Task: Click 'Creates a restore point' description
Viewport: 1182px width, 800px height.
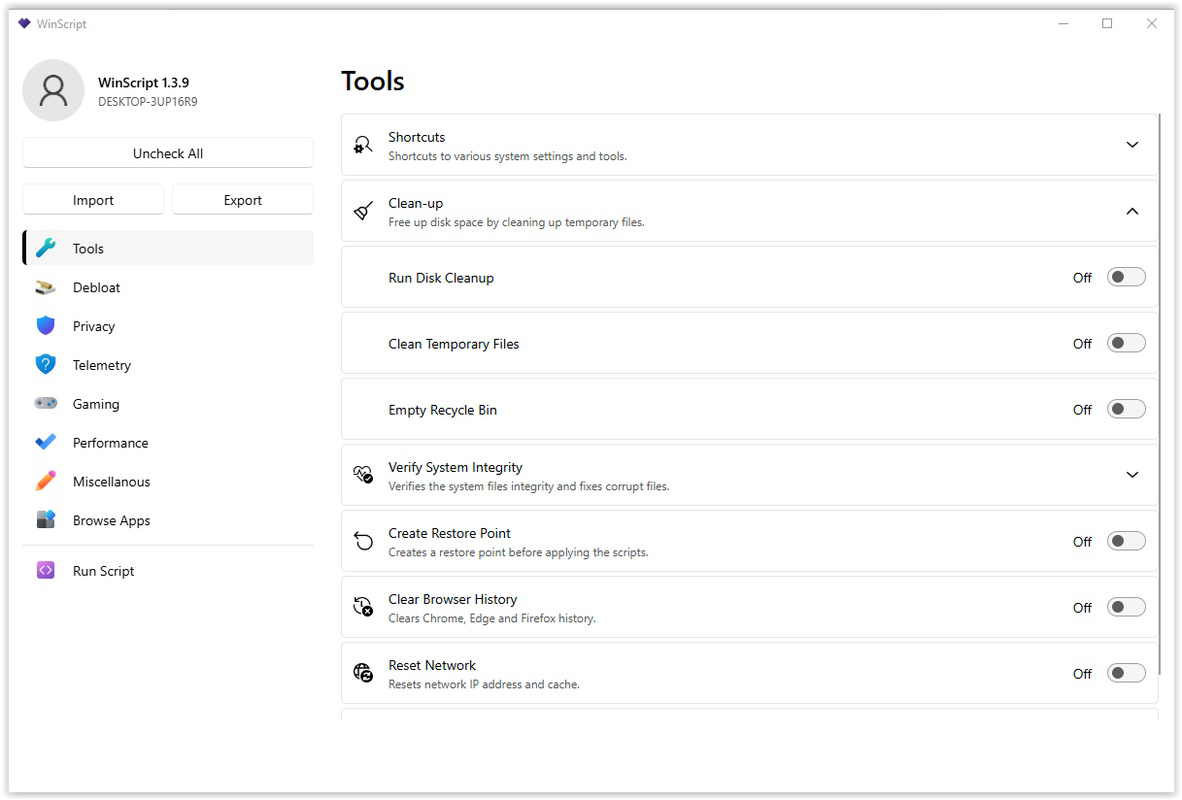Action: tap(518, 553)
